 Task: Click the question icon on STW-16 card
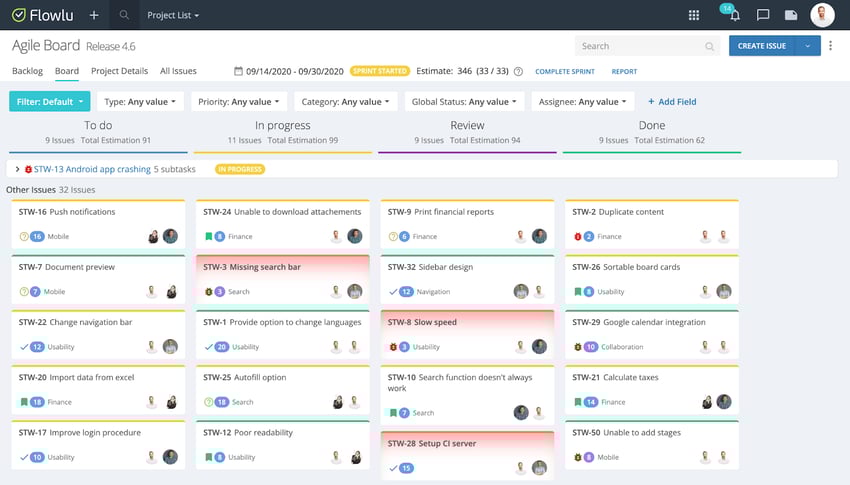pyautogui.click(x=24, y=236)
